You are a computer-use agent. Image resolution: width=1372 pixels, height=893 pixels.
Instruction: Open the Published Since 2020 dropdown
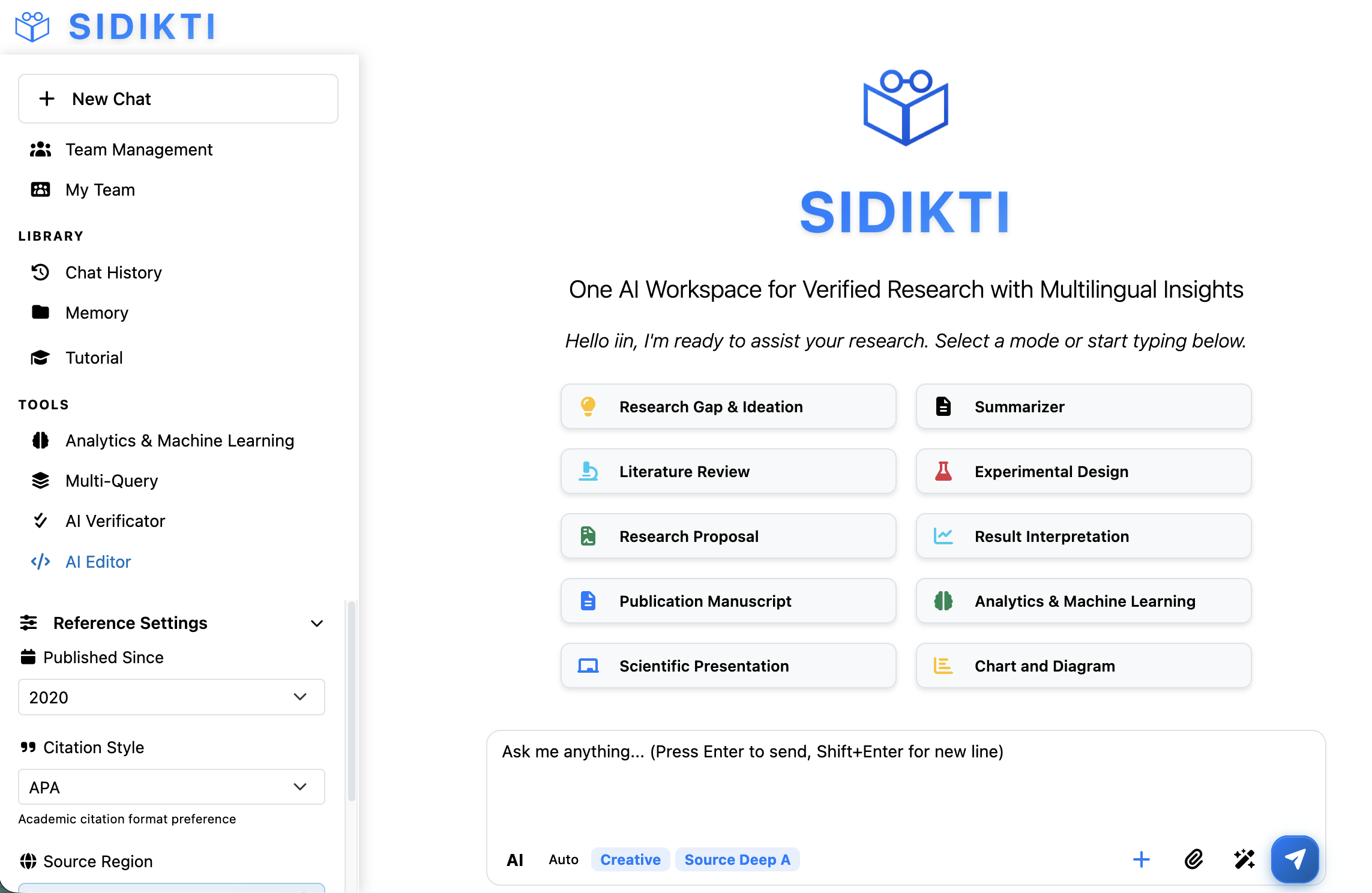pyautogui.click(x=172, y=697)
